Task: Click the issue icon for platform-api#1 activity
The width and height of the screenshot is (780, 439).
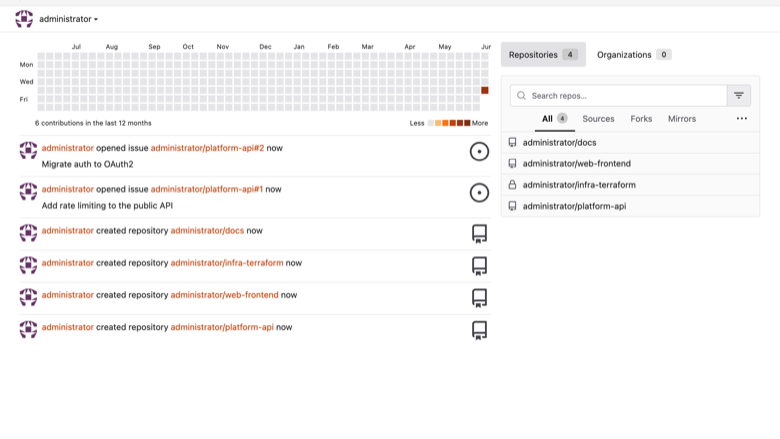Action: pos(479,193)
